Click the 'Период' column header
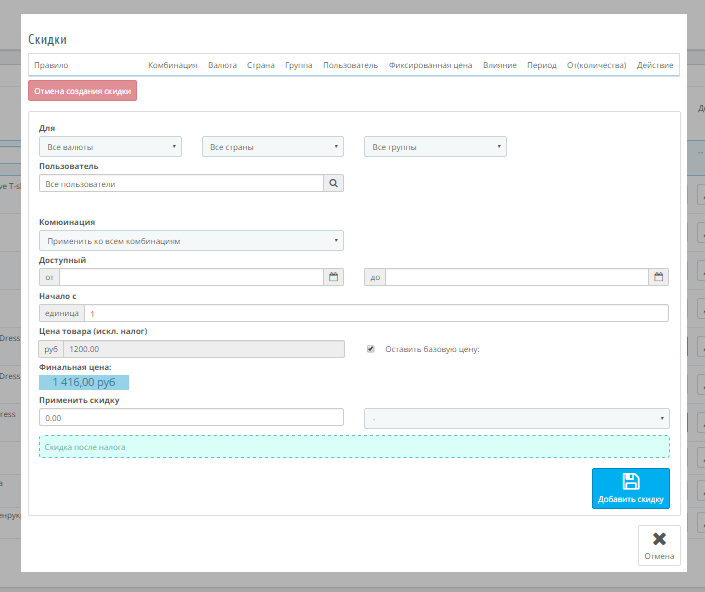 point(541,65)
